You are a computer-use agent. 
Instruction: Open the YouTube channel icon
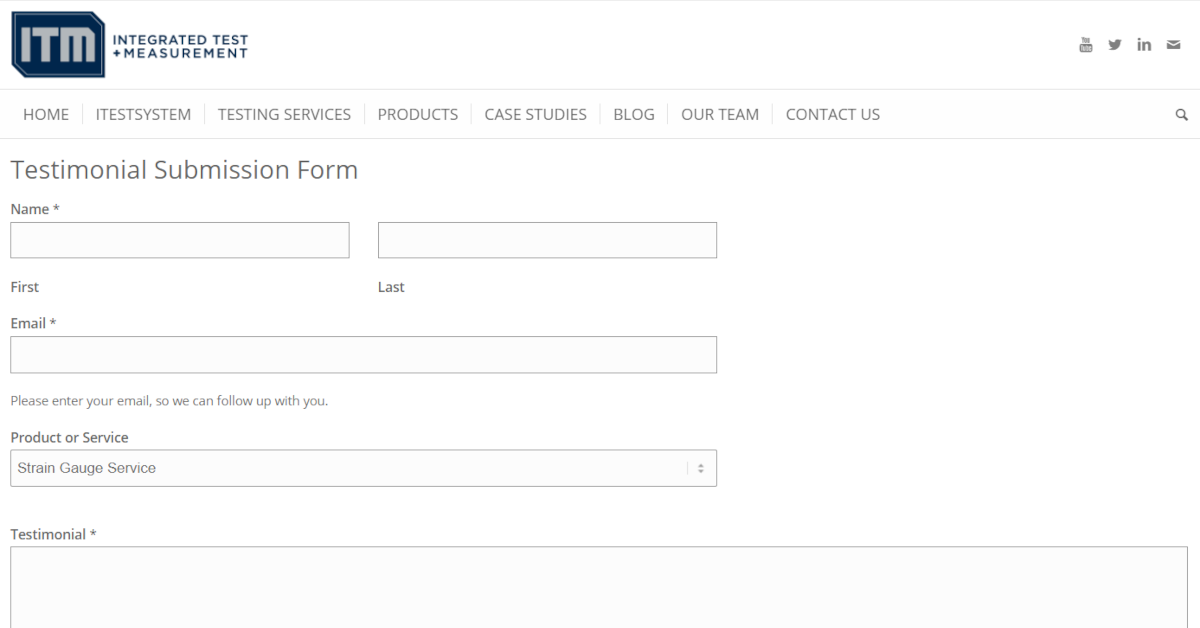(x=1085, y=44)
